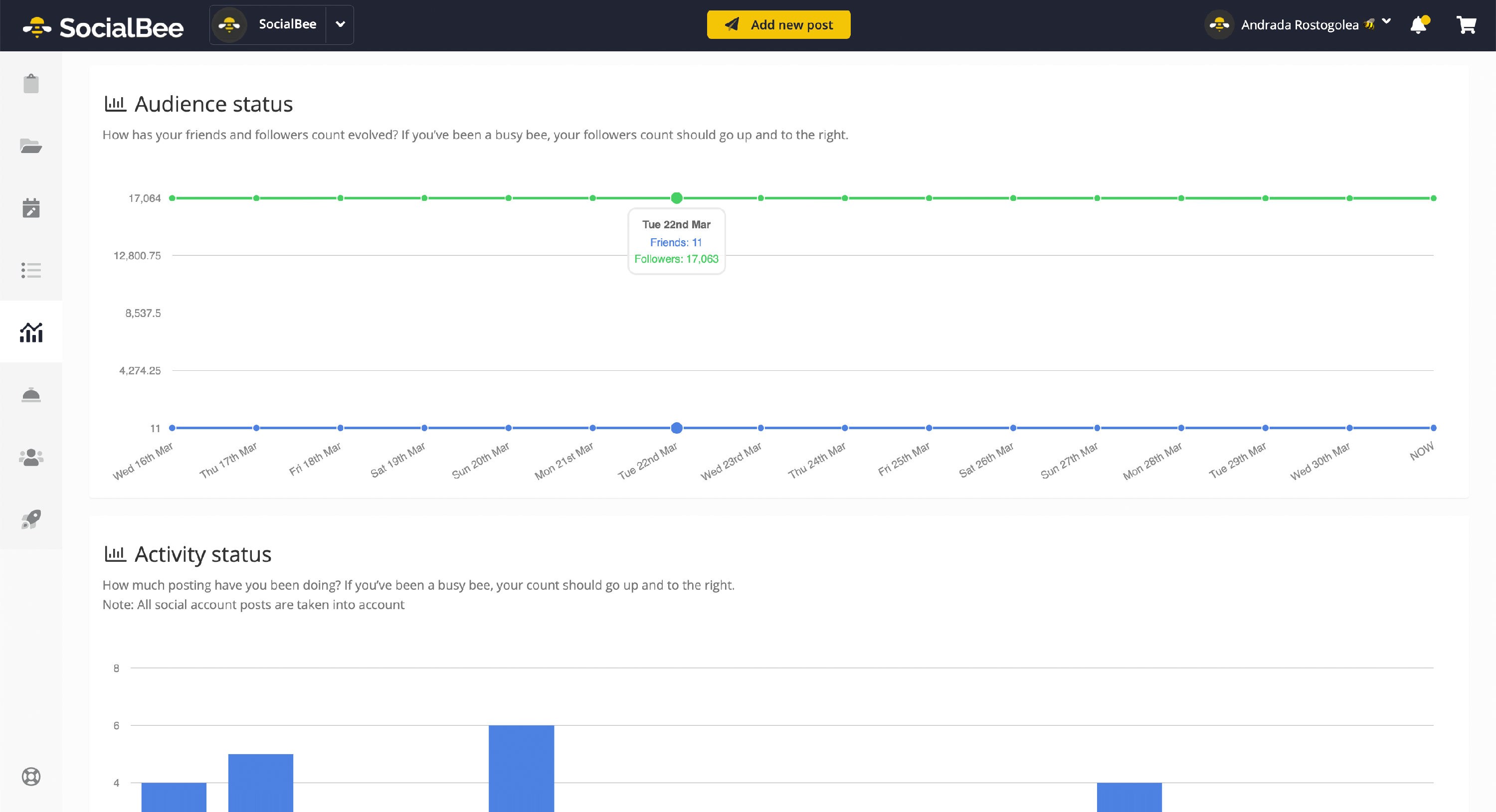Click the 8,537.5 axis label
1496x812 pixels.
point(143,313)
